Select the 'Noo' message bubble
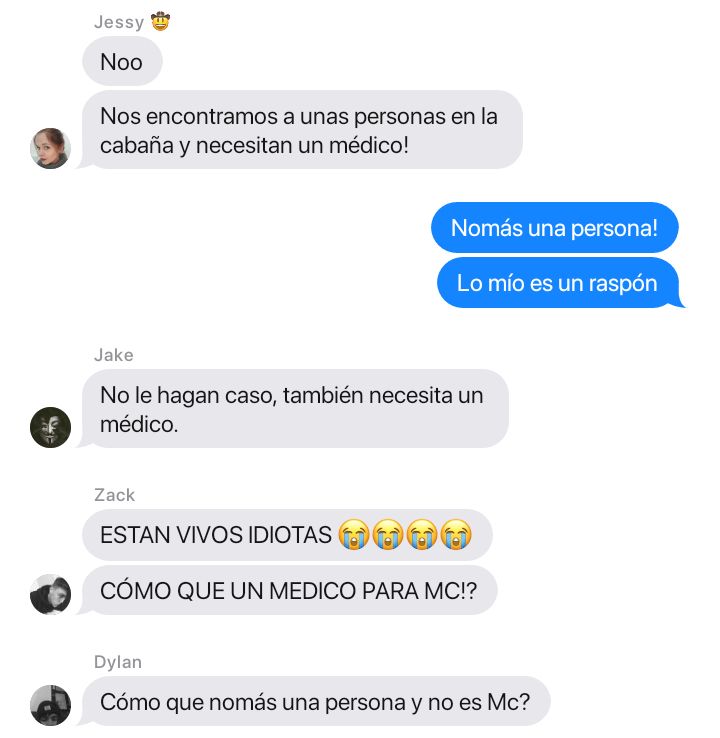This screenshot has width=720, height=738. point(122,62)
